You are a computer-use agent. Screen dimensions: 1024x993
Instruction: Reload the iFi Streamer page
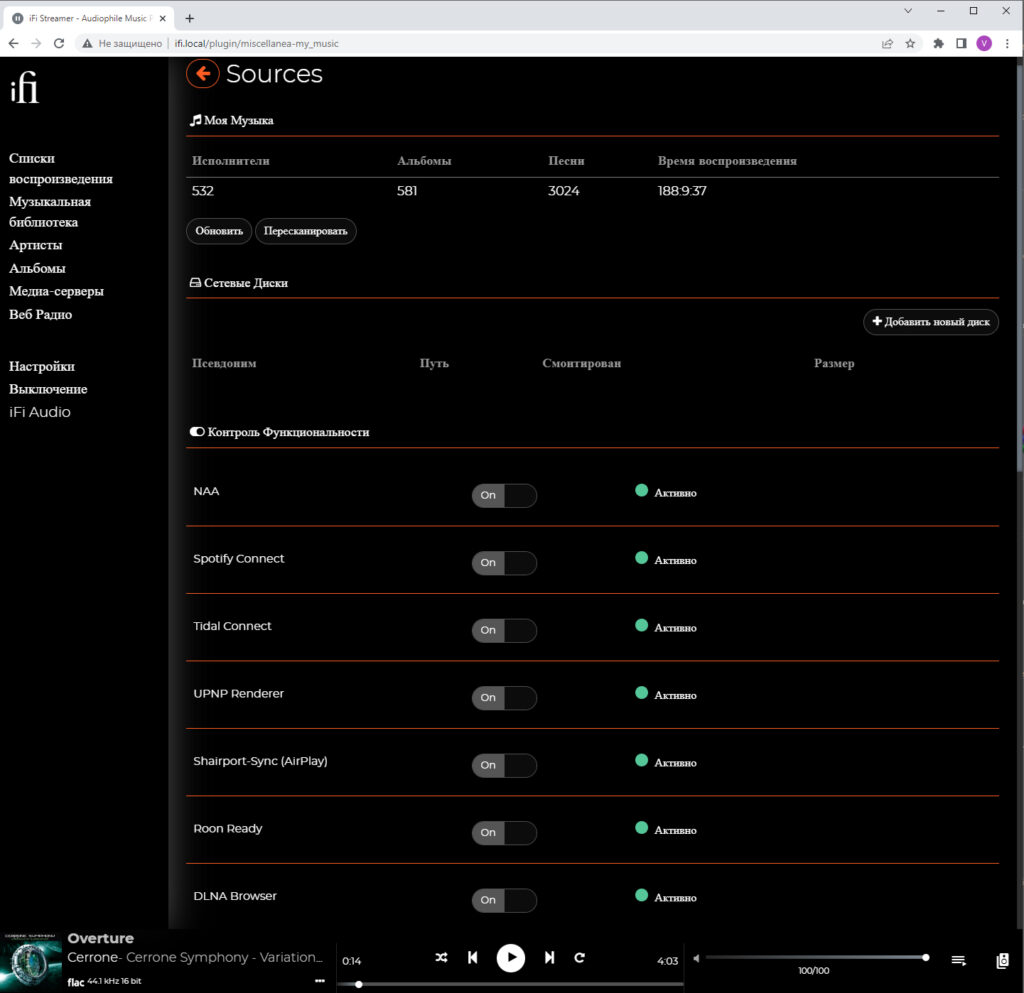[x=59, y=44]
